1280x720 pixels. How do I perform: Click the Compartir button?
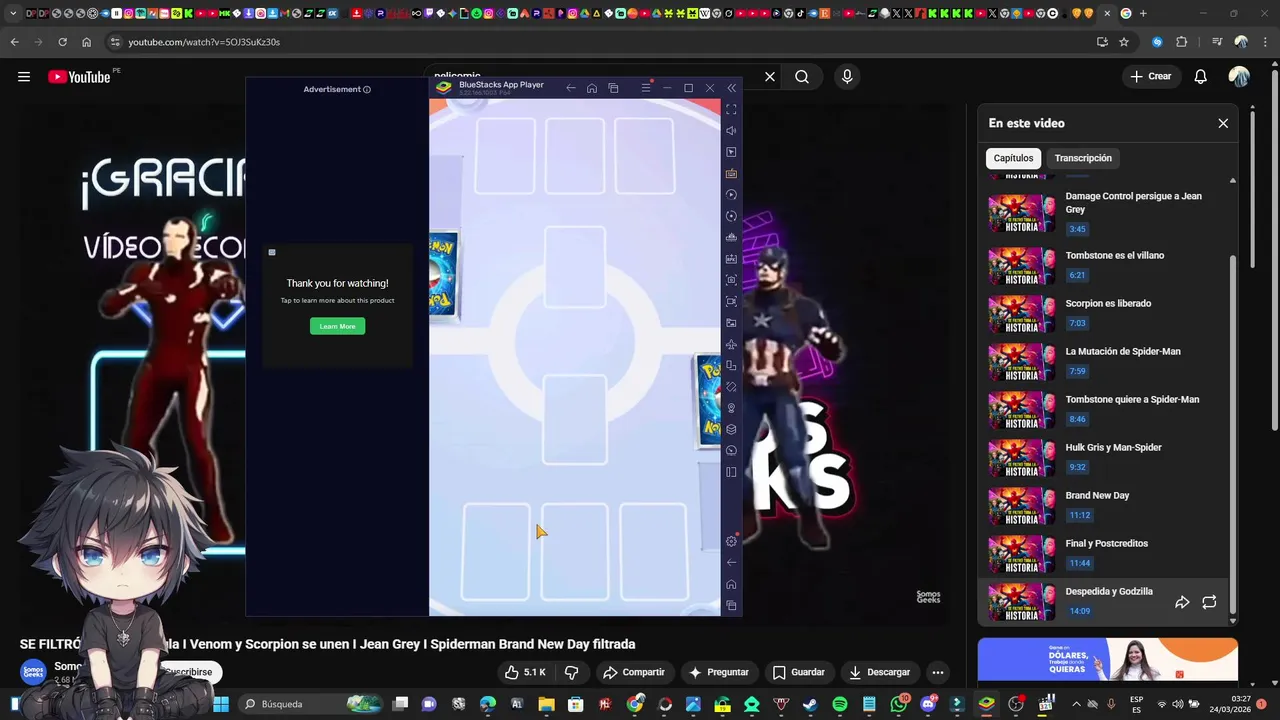pos(633,672)
